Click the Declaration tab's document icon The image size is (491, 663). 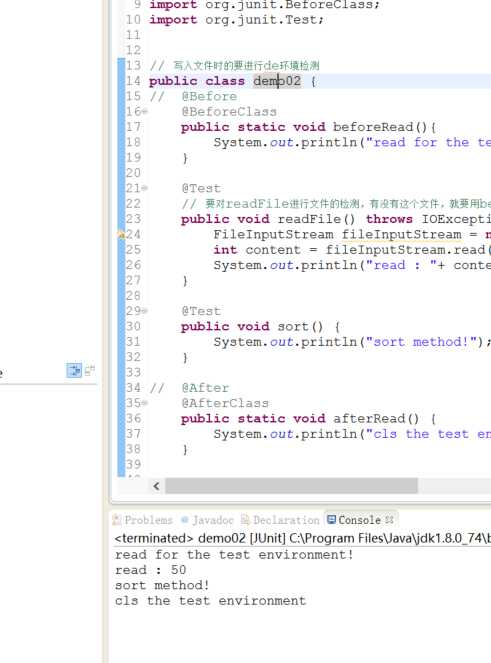(x=245, y=520)
